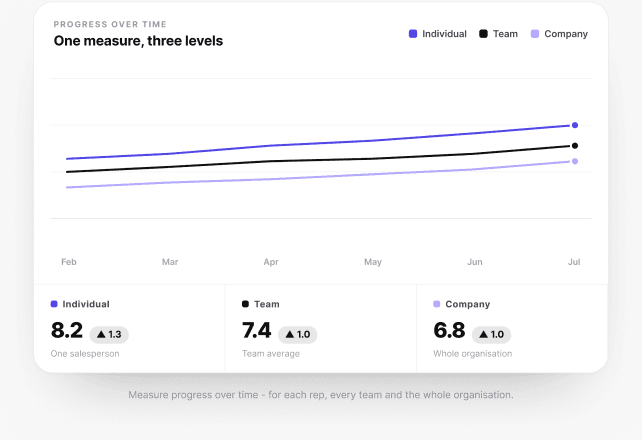The height and width of the screenshot is (440, 642).
Task: Select the Team label in chart legend
Action: [505, 34]
